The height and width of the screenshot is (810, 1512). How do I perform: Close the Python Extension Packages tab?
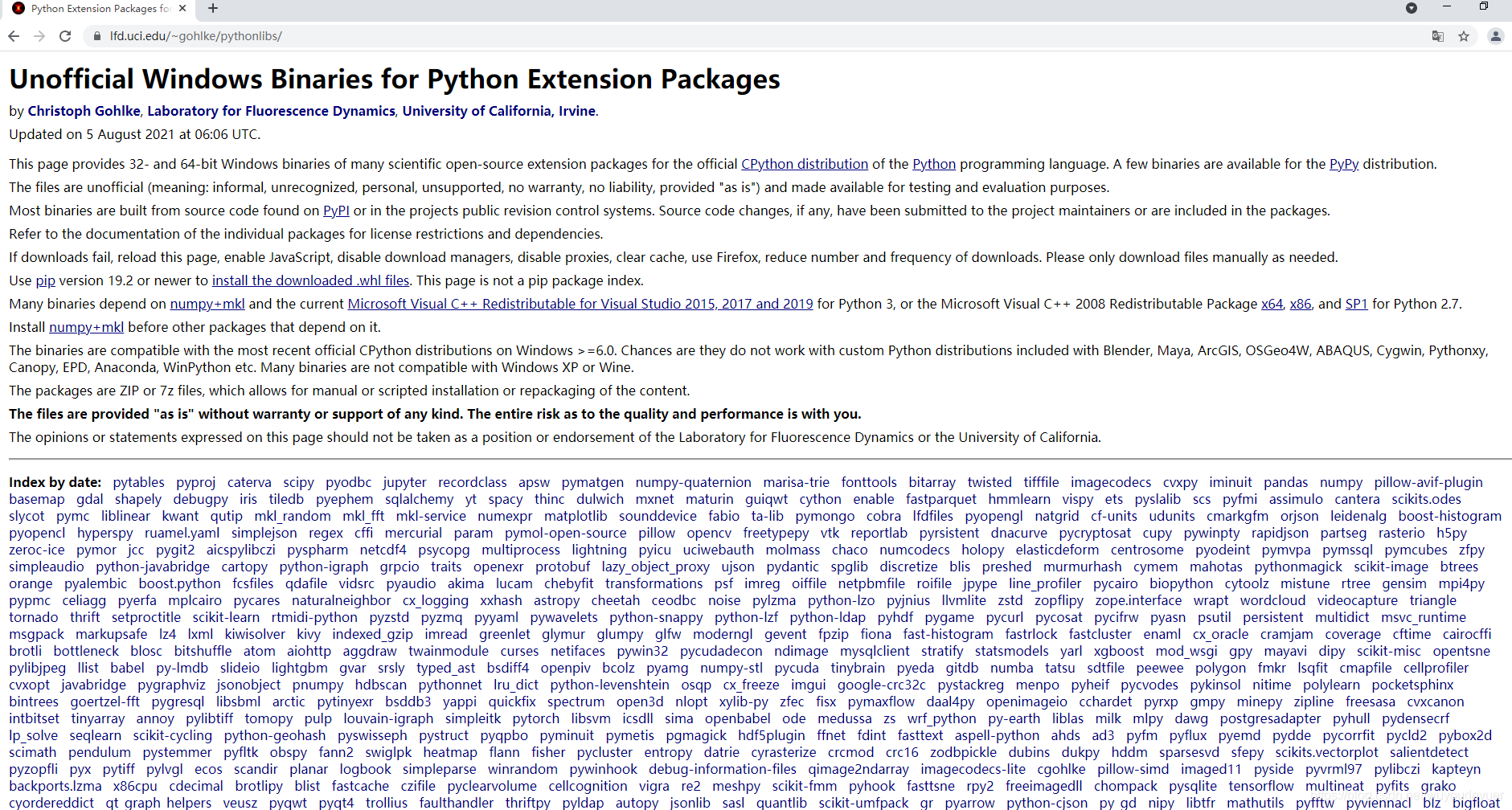pyautogui.click(x=182, y=8)
